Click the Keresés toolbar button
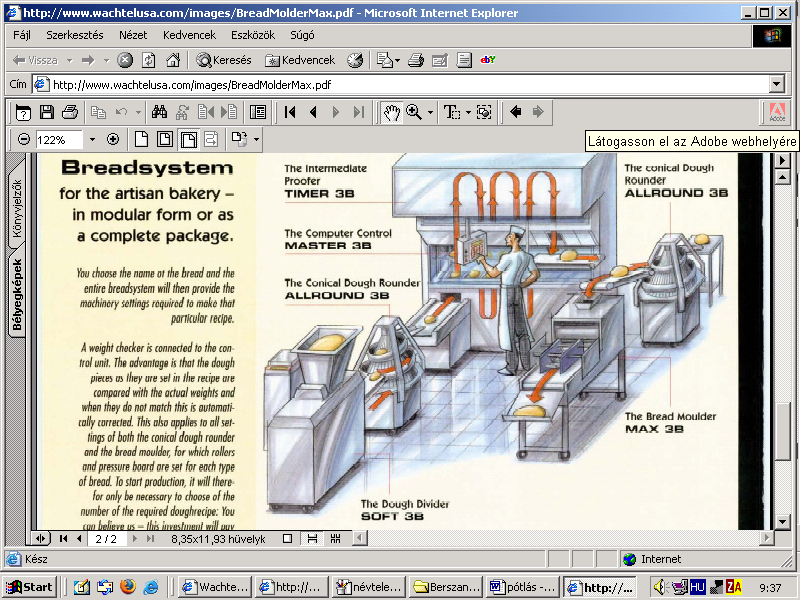800x600 pixels. point(224,60)
